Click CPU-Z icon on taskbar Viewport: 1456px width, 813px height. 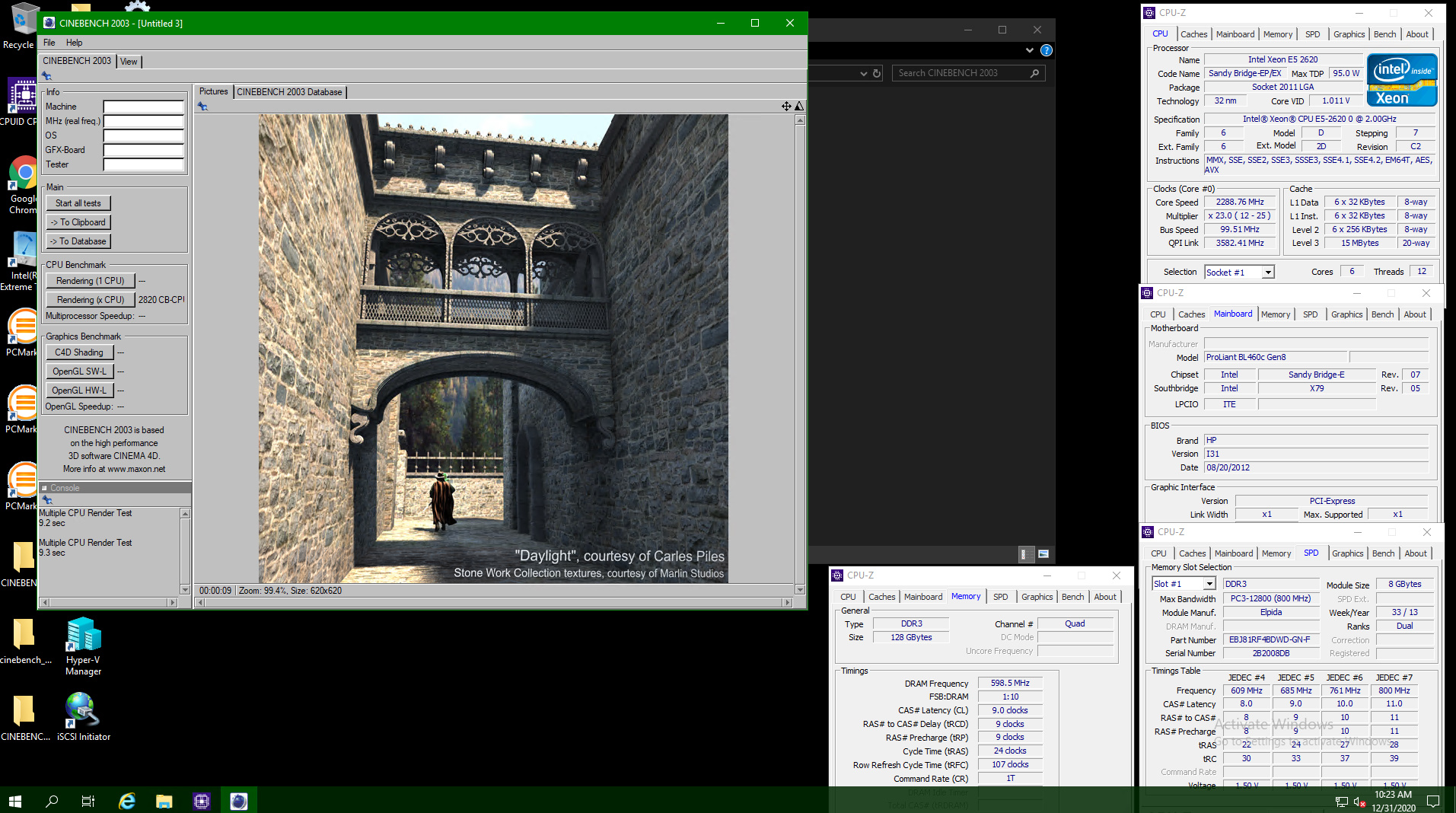pos(202,800)
